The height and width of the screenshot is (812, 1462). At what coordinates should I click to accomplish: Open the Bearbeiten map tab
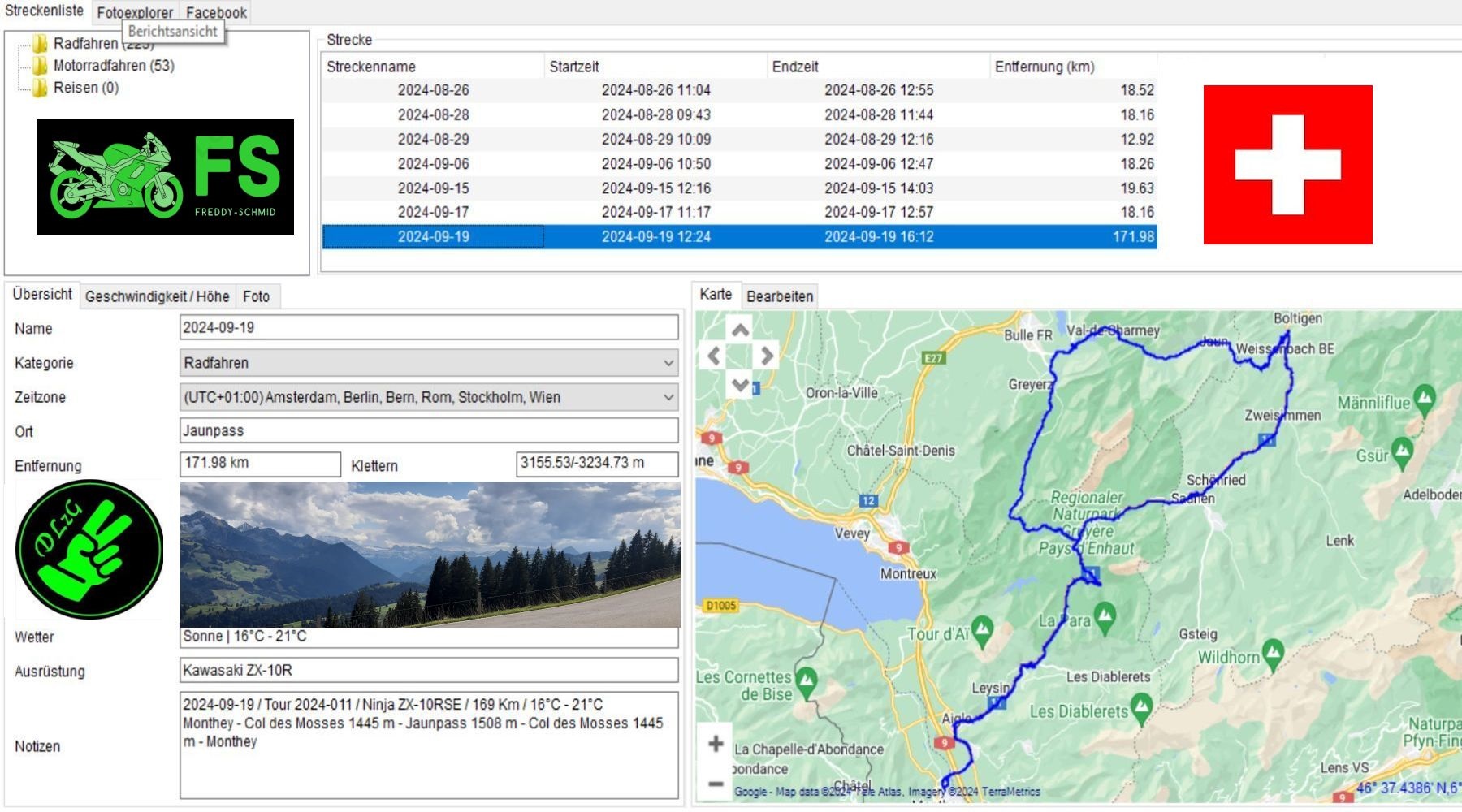click(780, 296)
